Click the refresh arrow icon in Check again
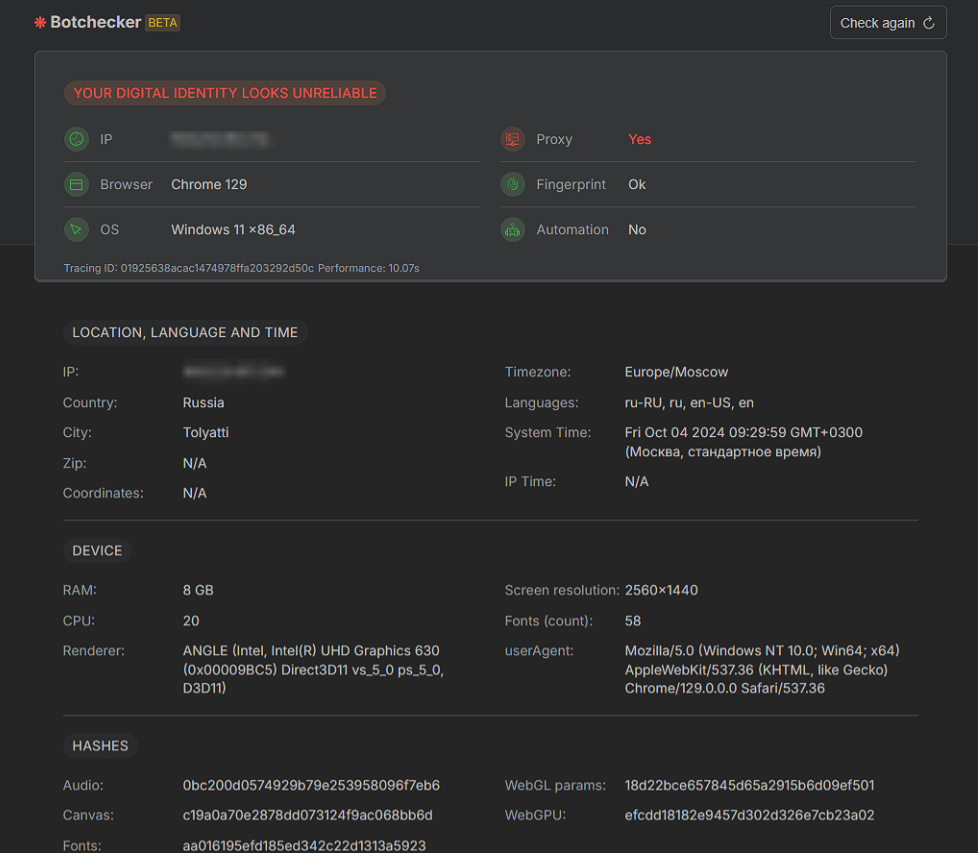The width and height of the screenshot is (978, 853). click(x=928, y=23)
